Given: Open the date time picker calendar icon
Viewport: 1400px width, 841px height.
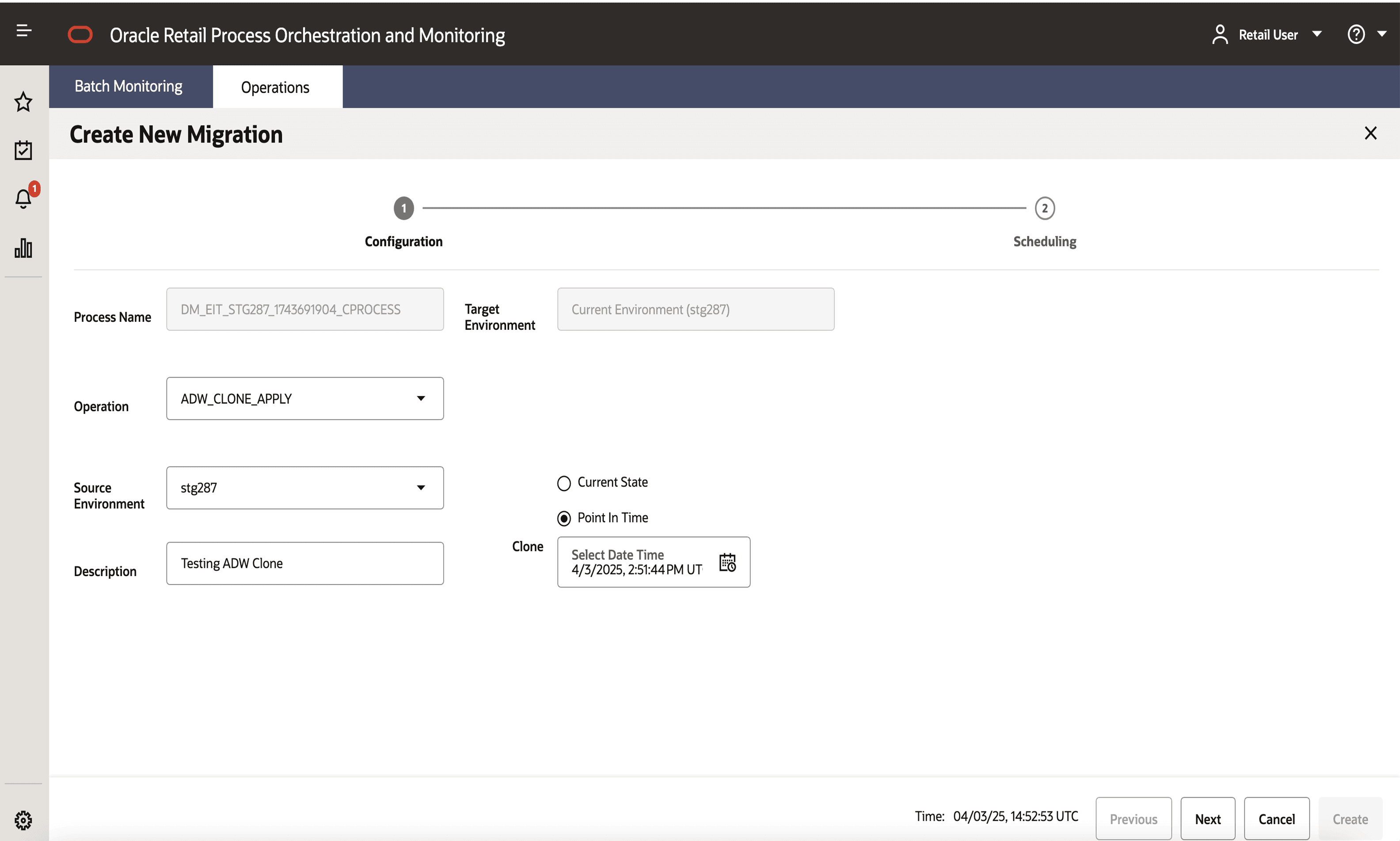Looking at the screenshot, I should pyautogui.click(x=727, y=562).
